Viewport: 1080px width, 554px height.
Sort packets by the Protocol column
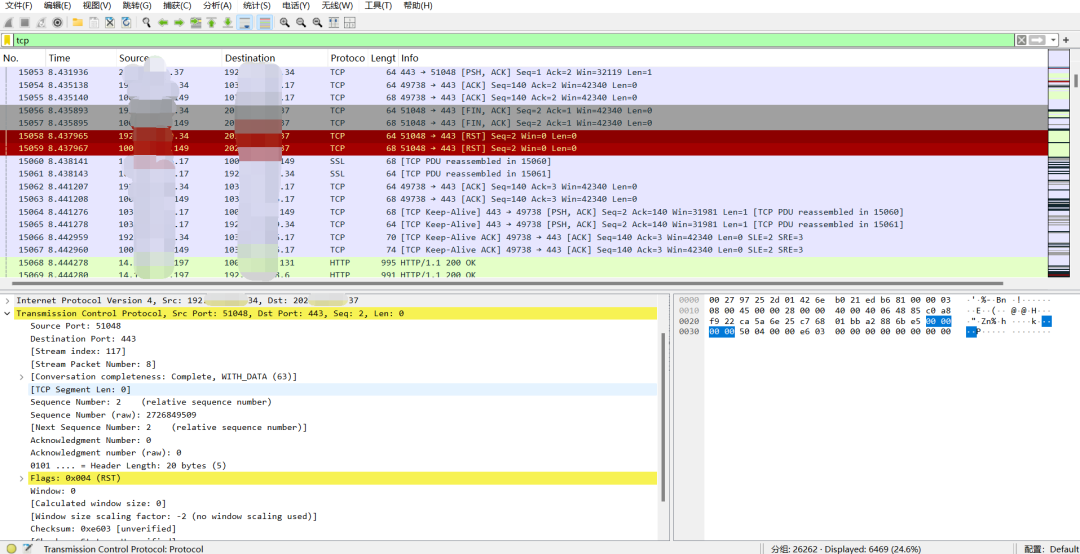(x=348, y=58)
